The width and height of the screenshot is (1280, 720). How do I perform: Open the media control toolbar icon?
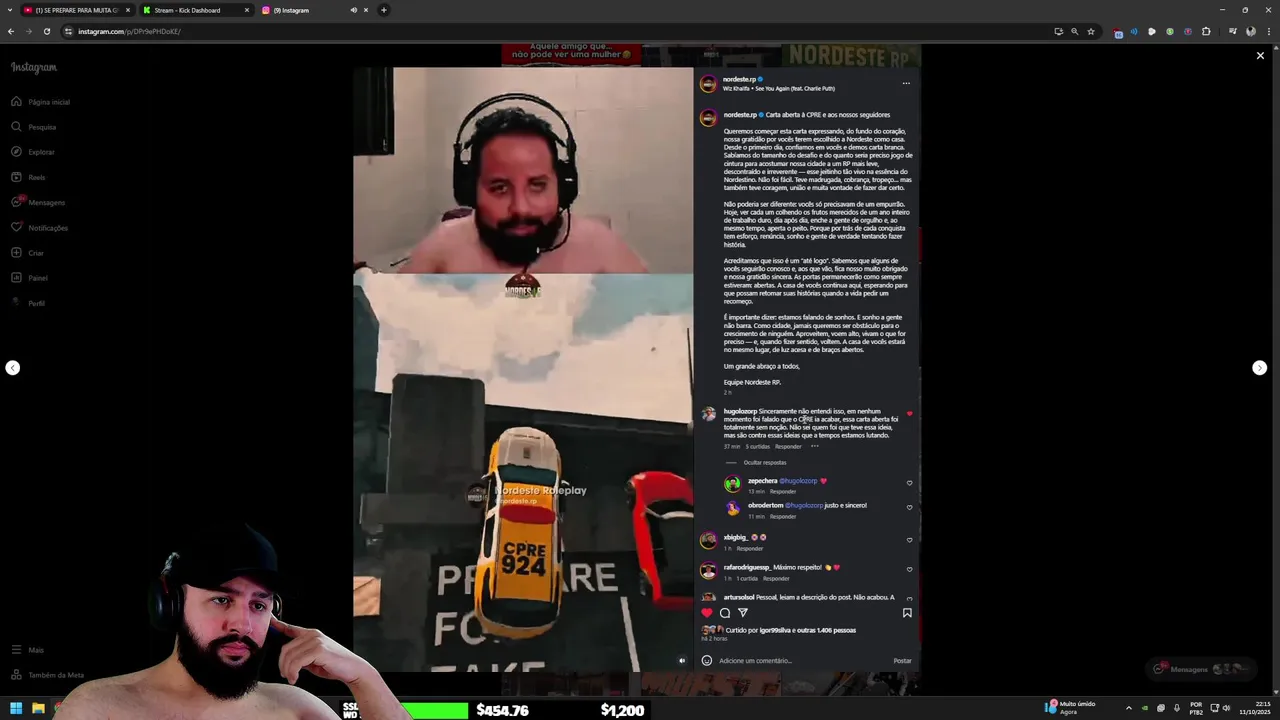(x=1233, y=31)
